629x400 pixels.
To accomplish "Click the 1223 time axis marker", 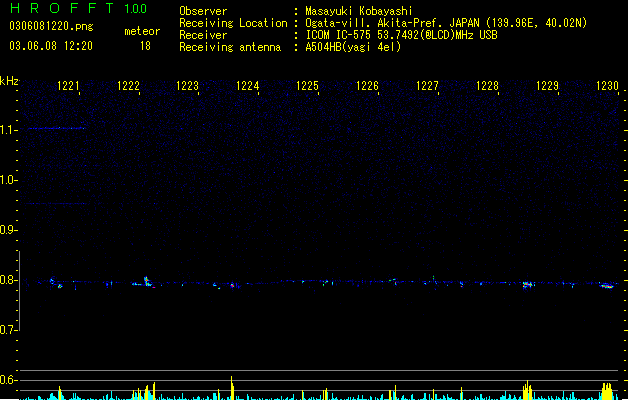I will pyautogui.click(x=187, y=86).
